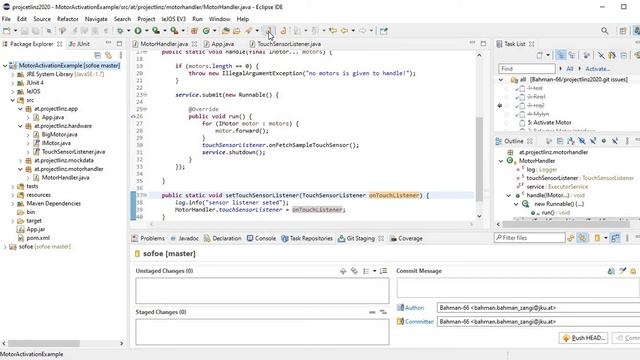Open the Run button dropdown arrow
Screen dimensions: 640x360
(x=146, y=31)
